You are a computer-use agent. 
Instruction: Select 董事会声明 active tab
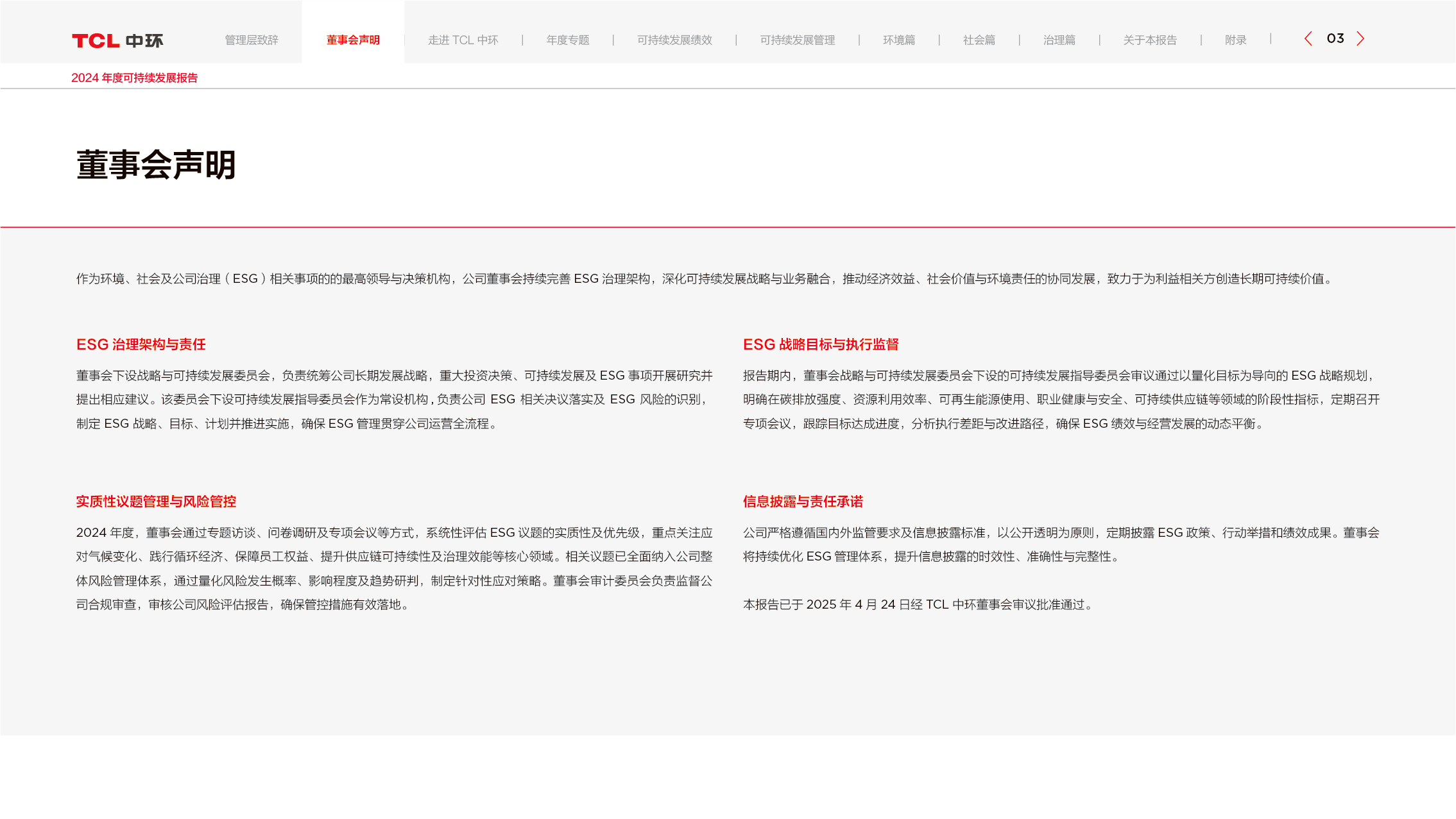[x=353, y=40]
